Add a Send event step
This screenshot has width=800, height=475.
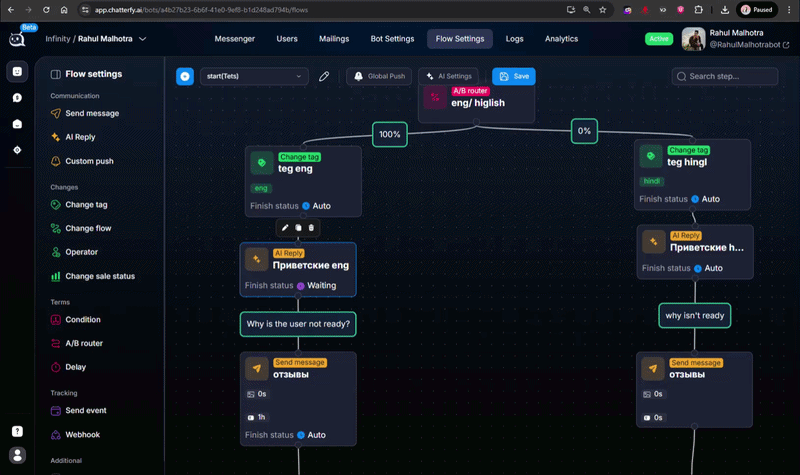tap(79, 410)
